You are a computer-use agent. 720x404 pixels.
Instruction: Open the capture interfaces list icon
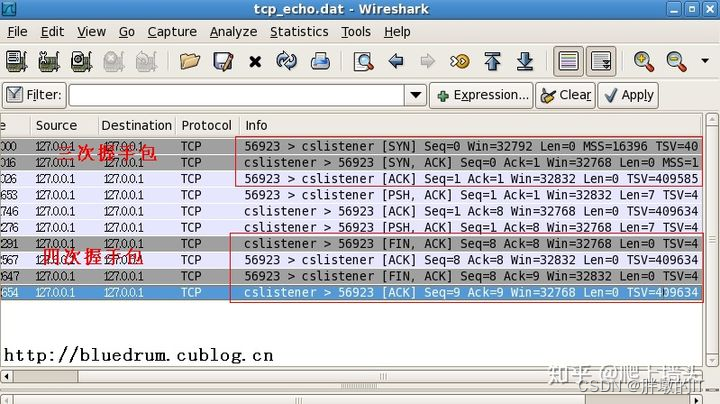click(x=17, y=61)
